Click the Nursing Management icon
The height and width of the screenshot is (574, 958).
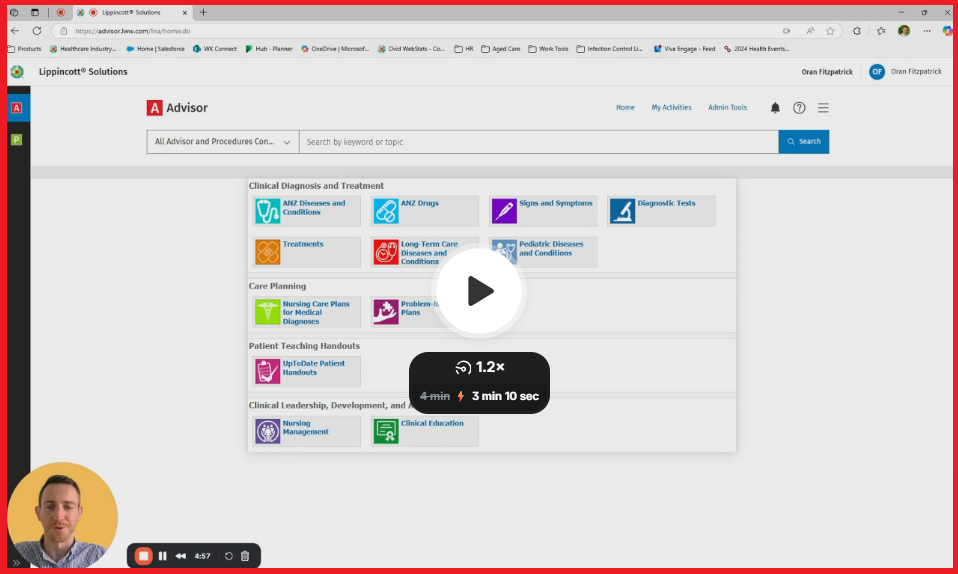pos(267,431)
